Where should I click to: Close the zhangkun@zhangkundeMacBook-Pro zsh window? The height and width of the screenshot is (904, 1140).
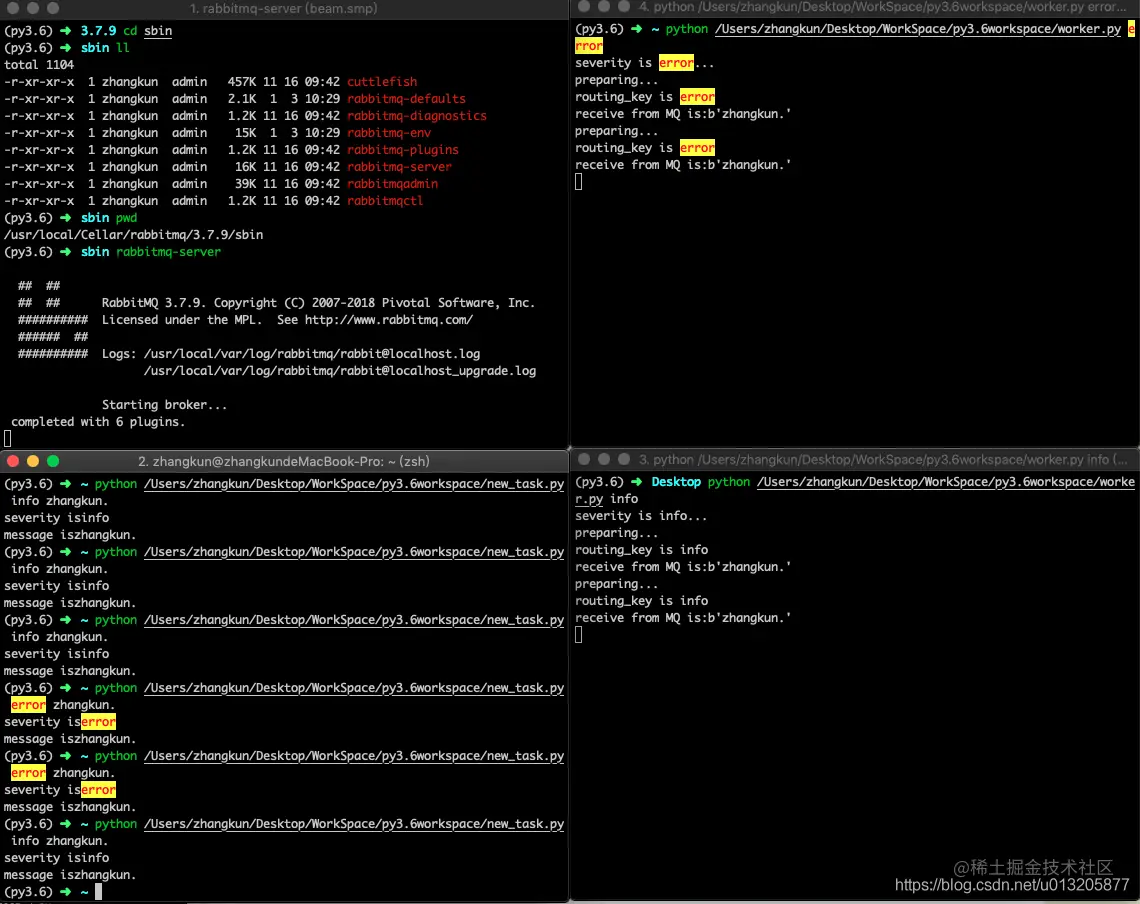point(12,461)
